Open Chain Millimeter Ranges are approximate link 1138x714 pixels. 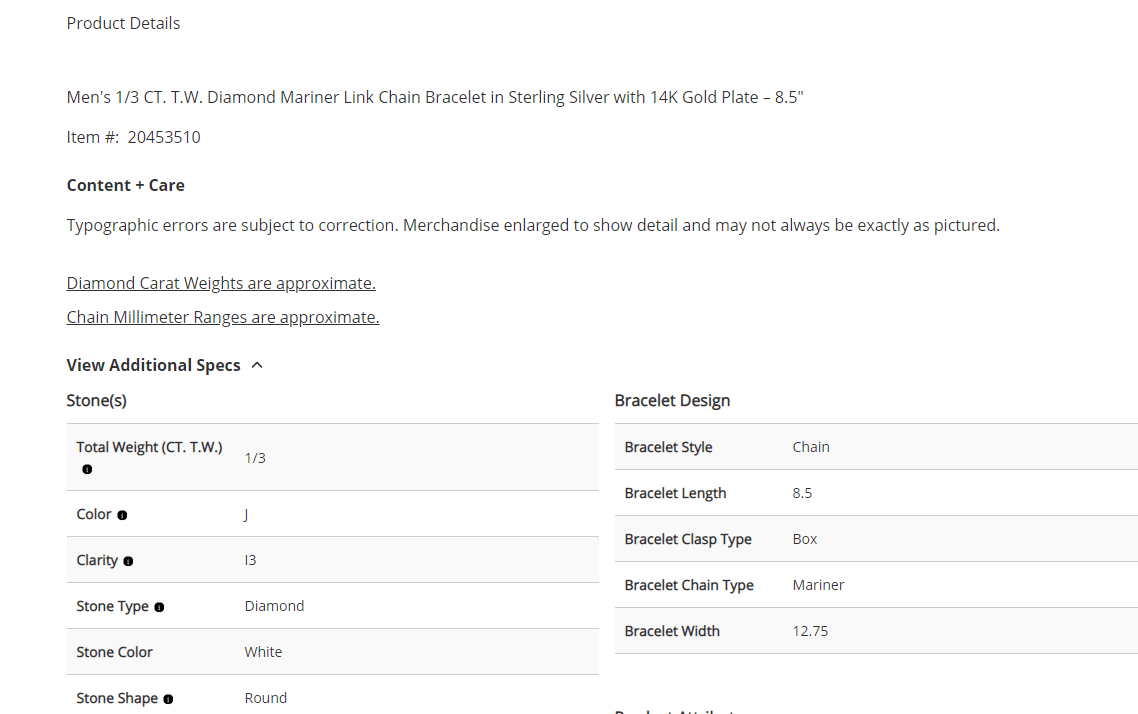pyautogui.click(x=223, y=317)
